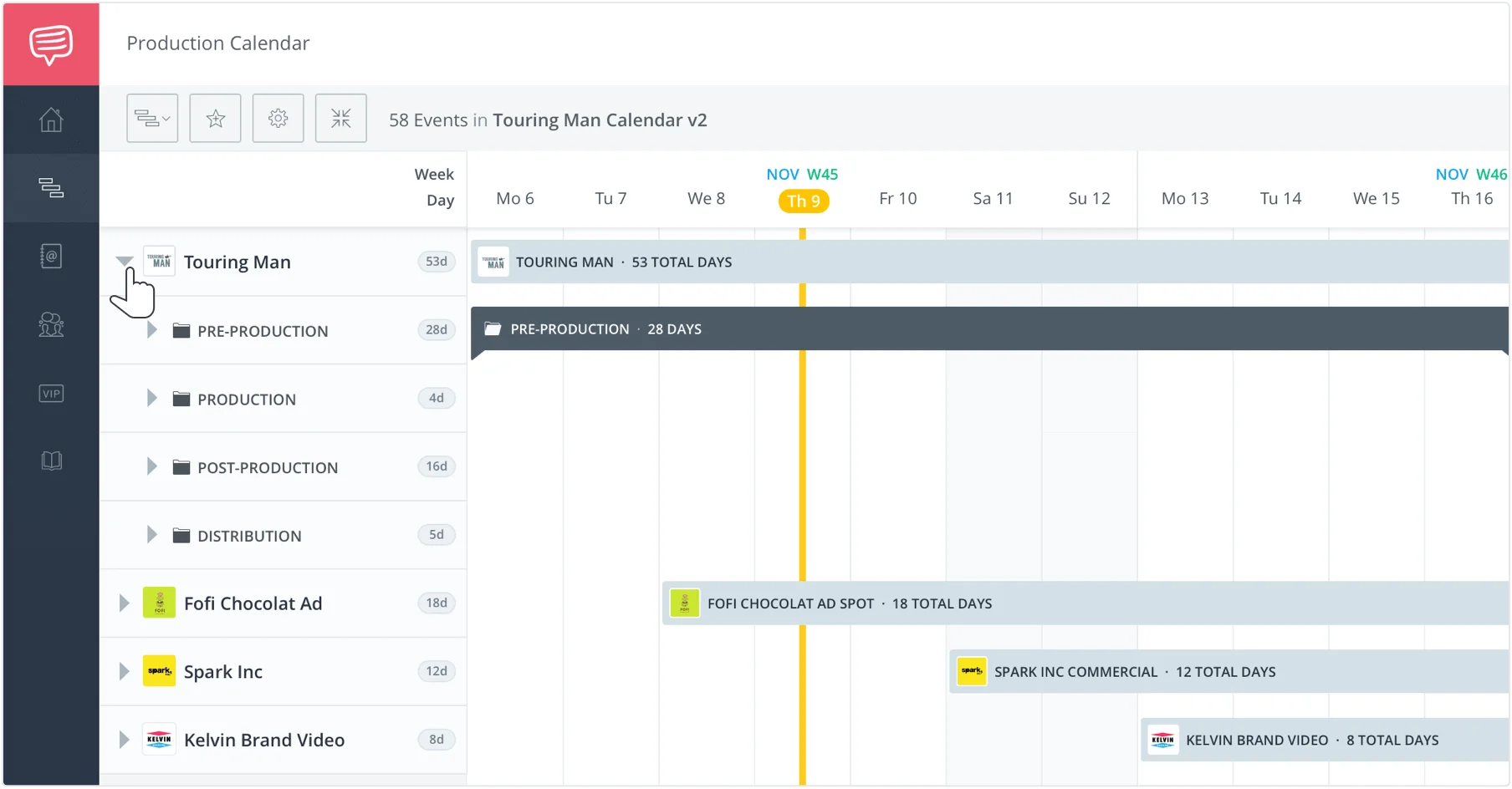
Task: Click the Touring Man 53 Total Days bar
Action: pyautogui.click(x=990, y=262)
